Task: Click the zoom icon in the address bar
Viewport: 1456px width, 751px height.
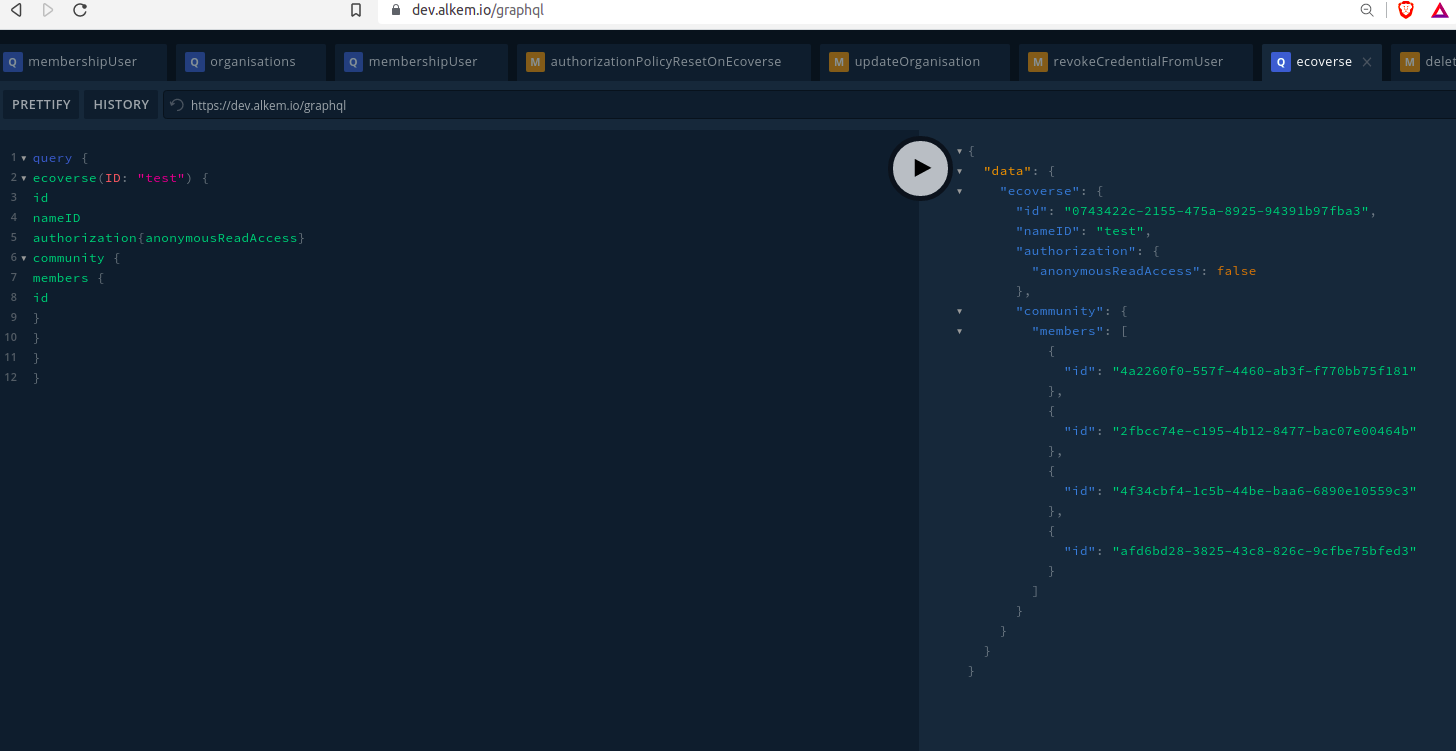Action: 1367,11
